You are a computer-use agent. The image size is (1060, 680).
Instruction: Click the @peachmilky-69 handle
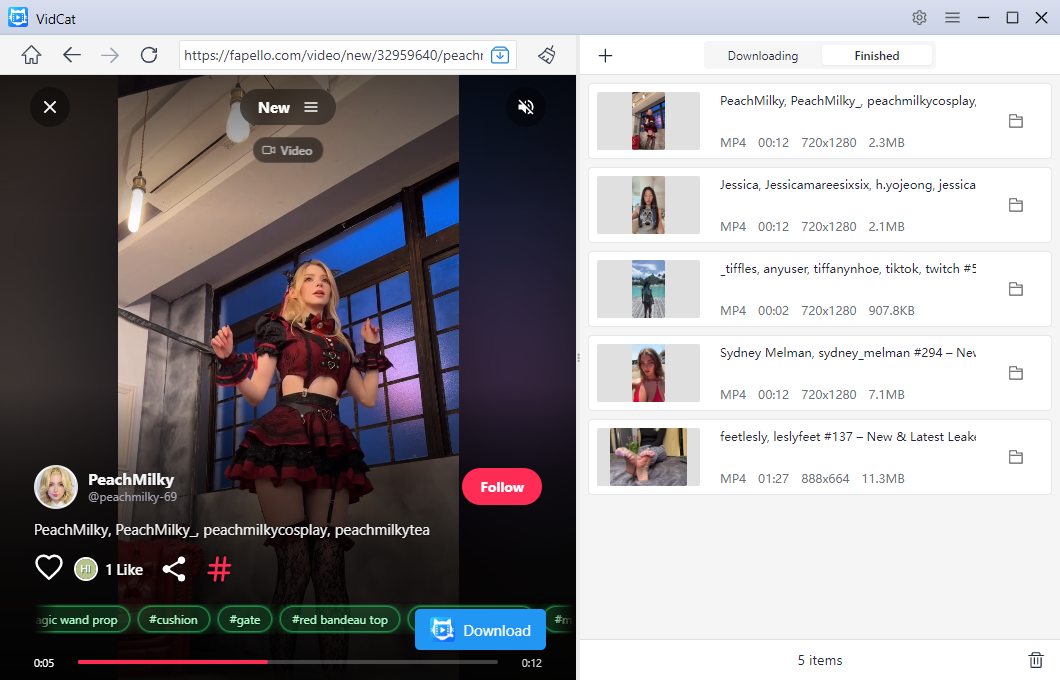pos(132,497)
